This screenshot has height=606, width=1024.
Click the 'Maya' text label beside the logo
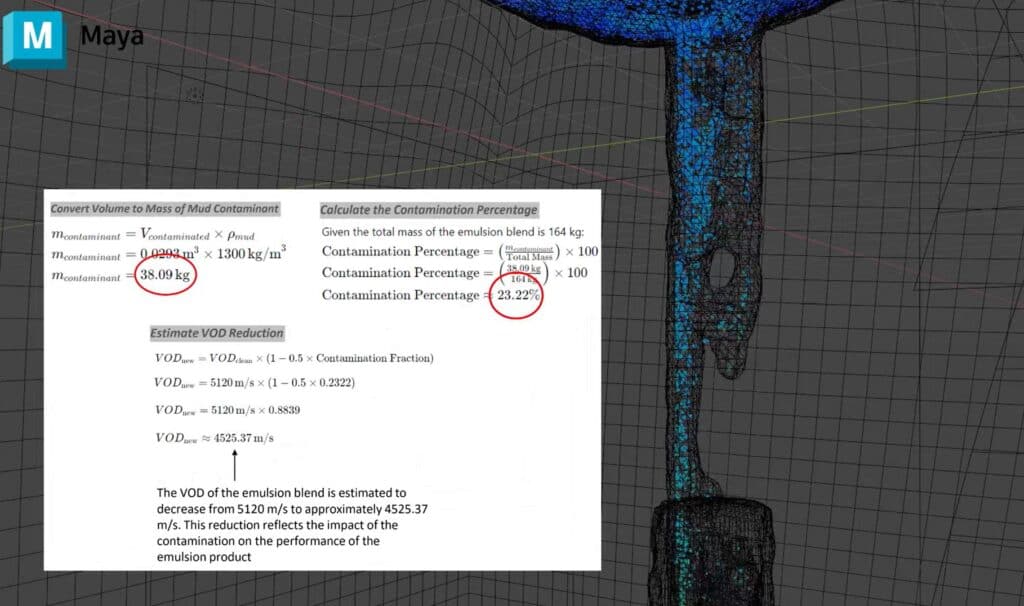pyautogui.click(x=114, y=37)
